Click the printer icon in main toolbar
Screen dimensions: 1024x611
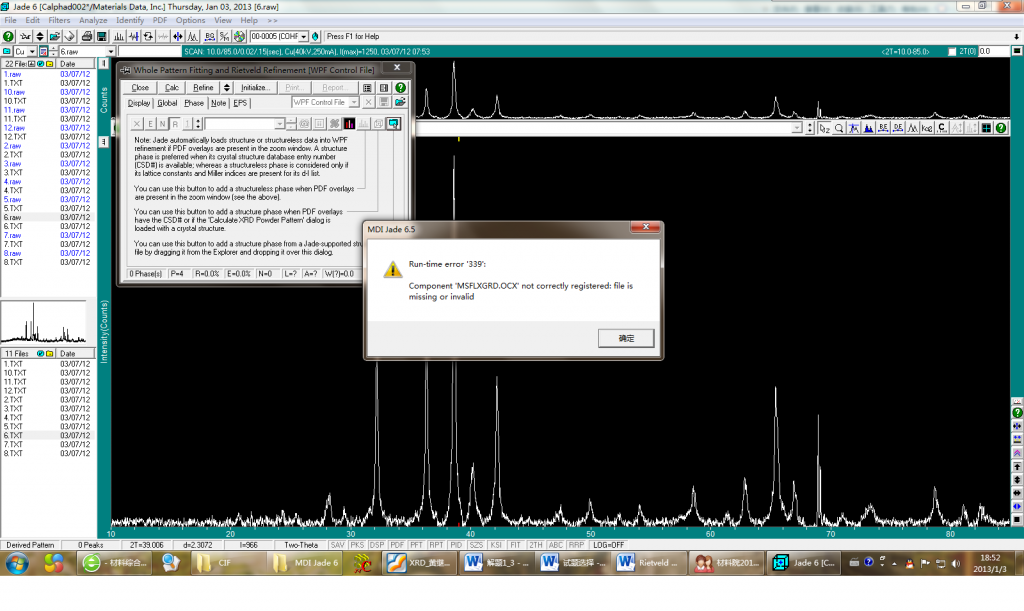click(x=87, y=37)
